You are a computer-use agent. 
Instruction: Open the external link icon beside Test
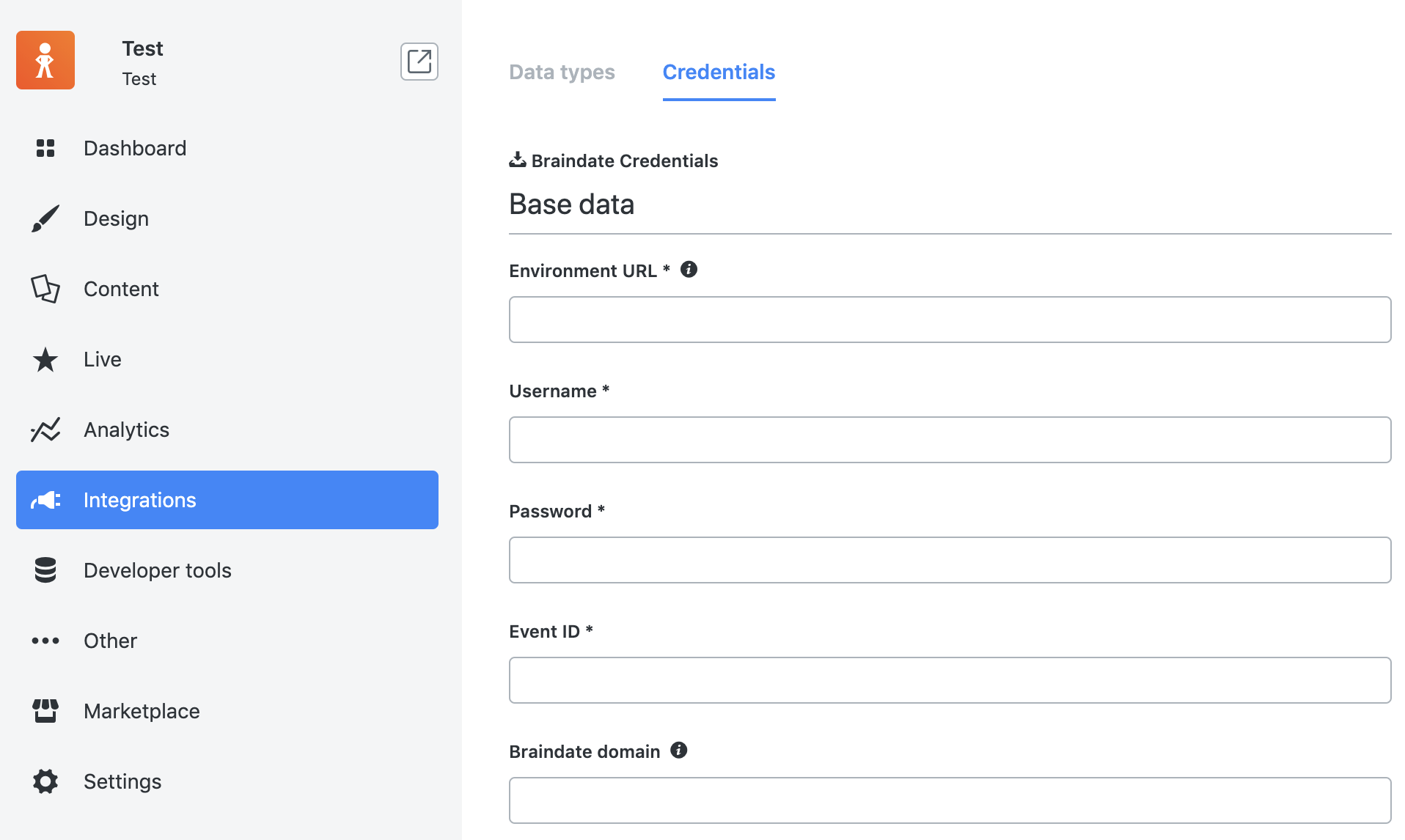pyautogui.click(x=419, y=62)
